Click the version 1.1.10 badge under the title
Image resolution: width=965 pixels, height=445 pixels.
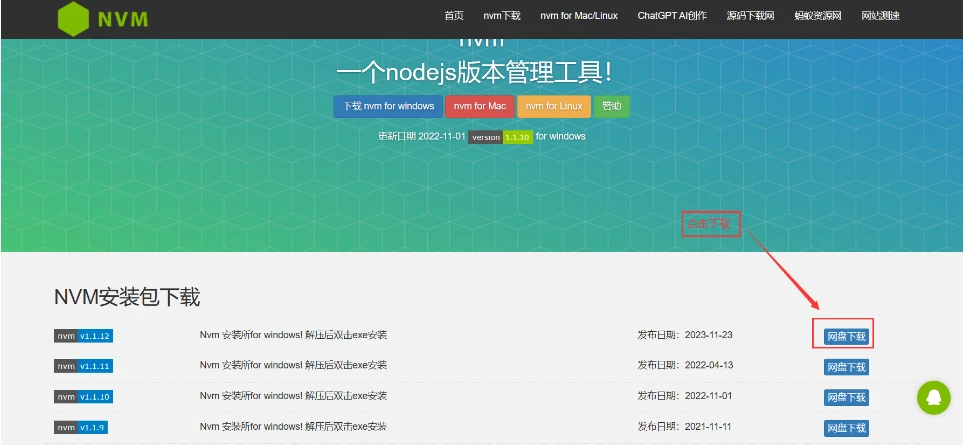pyautogui.click(x=500, y=137)
